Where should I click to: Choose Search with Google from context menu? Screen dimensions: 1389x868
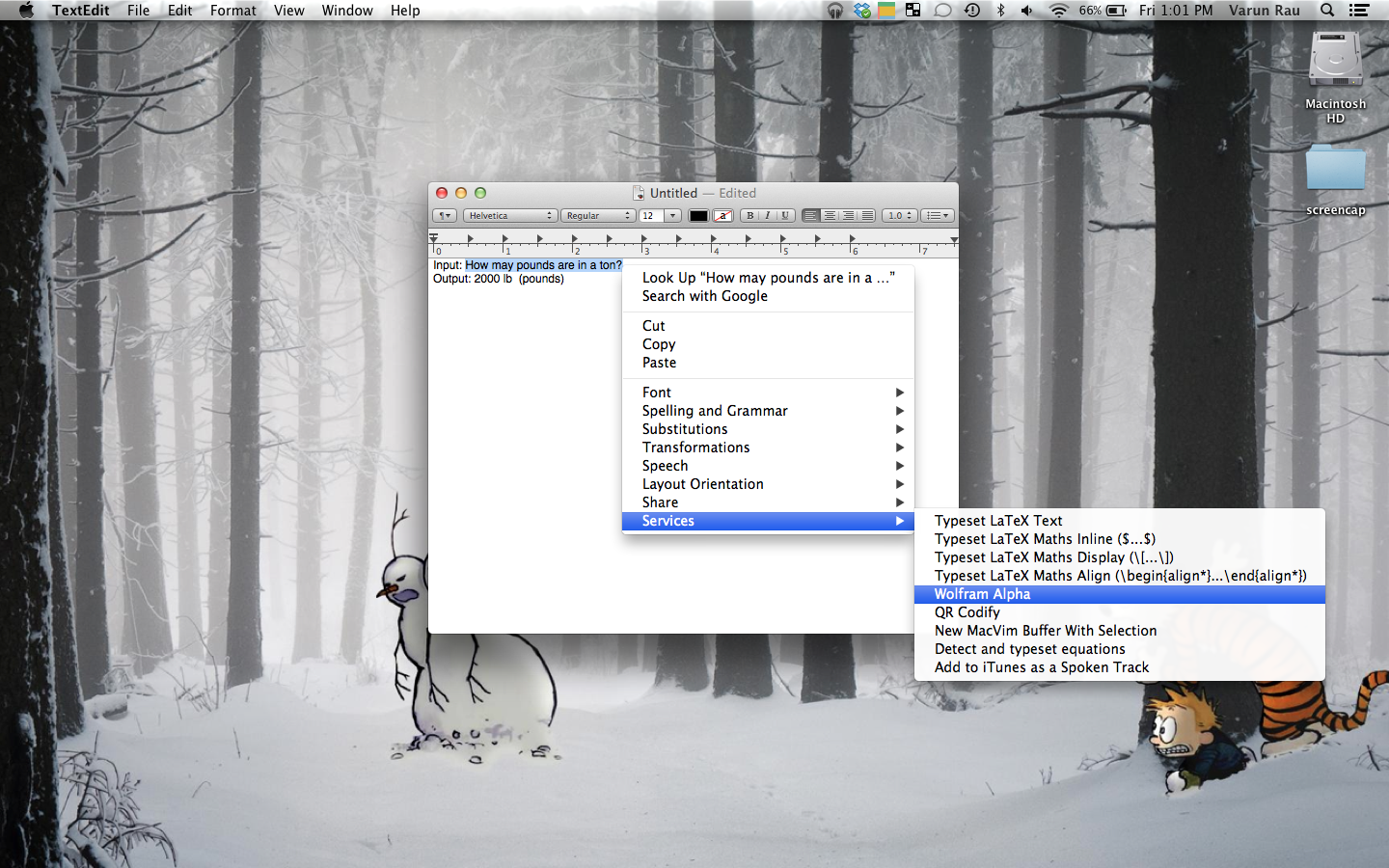click(768, 296)
